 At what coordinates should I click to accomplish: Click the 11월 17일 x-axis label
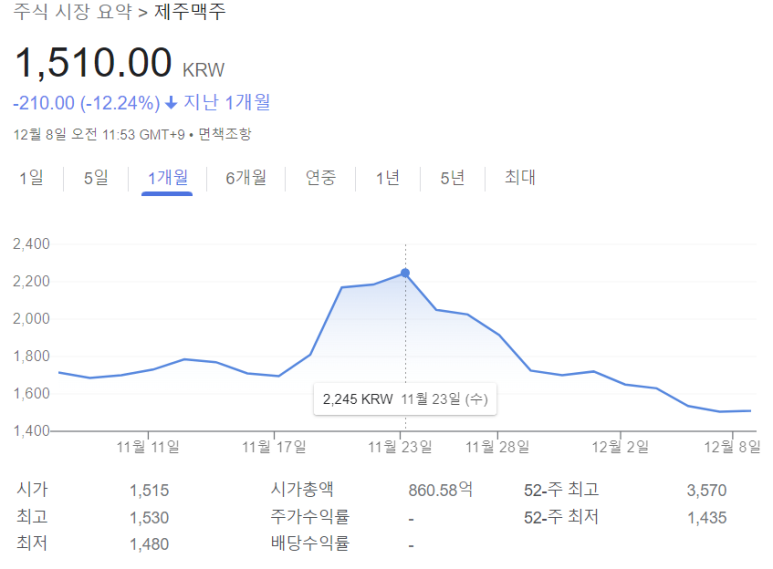point(274,447)
